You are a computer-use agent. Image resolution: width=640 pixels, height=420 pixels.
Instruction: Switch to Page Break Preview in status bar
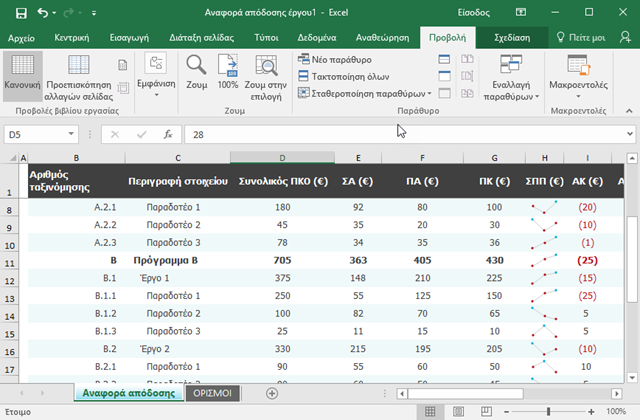click(x=486, y=411)
